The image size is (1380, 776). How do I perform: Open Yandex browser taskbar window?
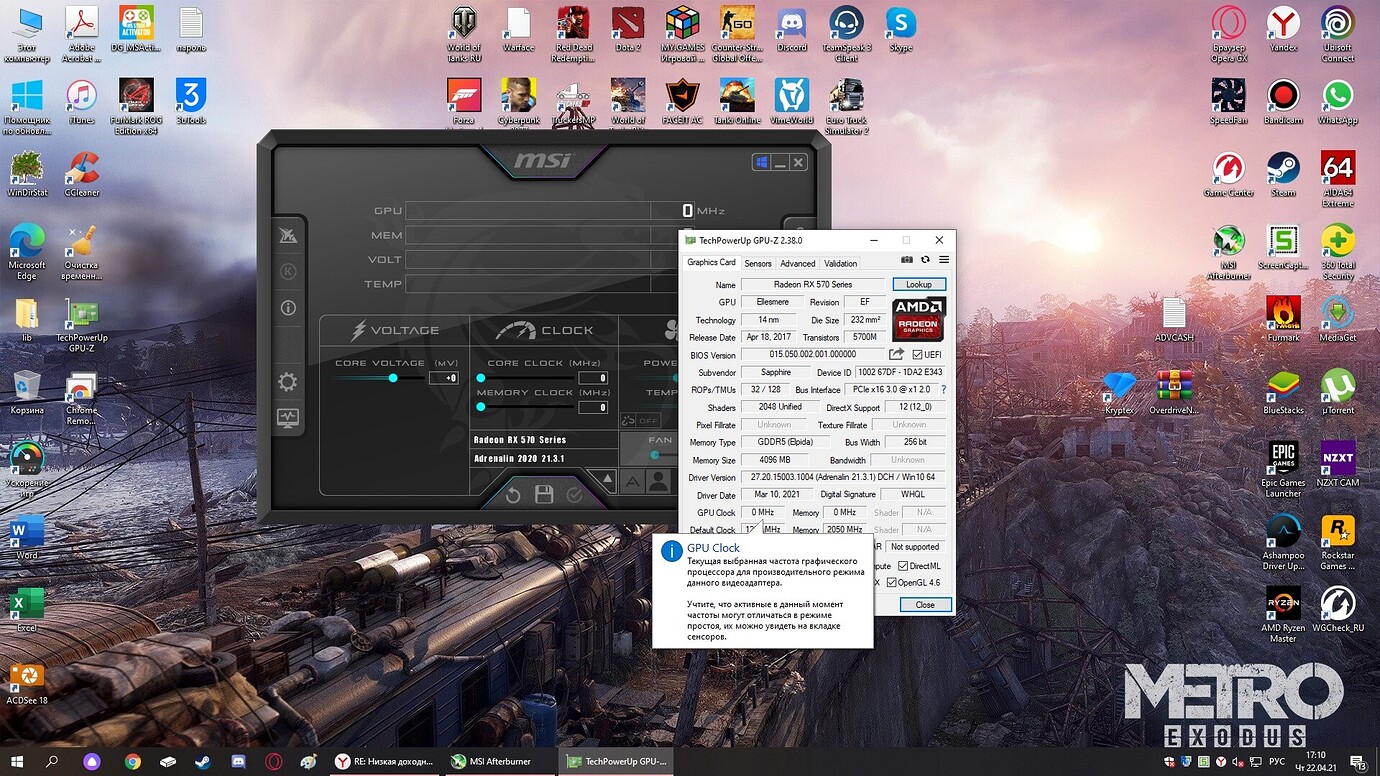pyautogui.click(x=384, y=761)
